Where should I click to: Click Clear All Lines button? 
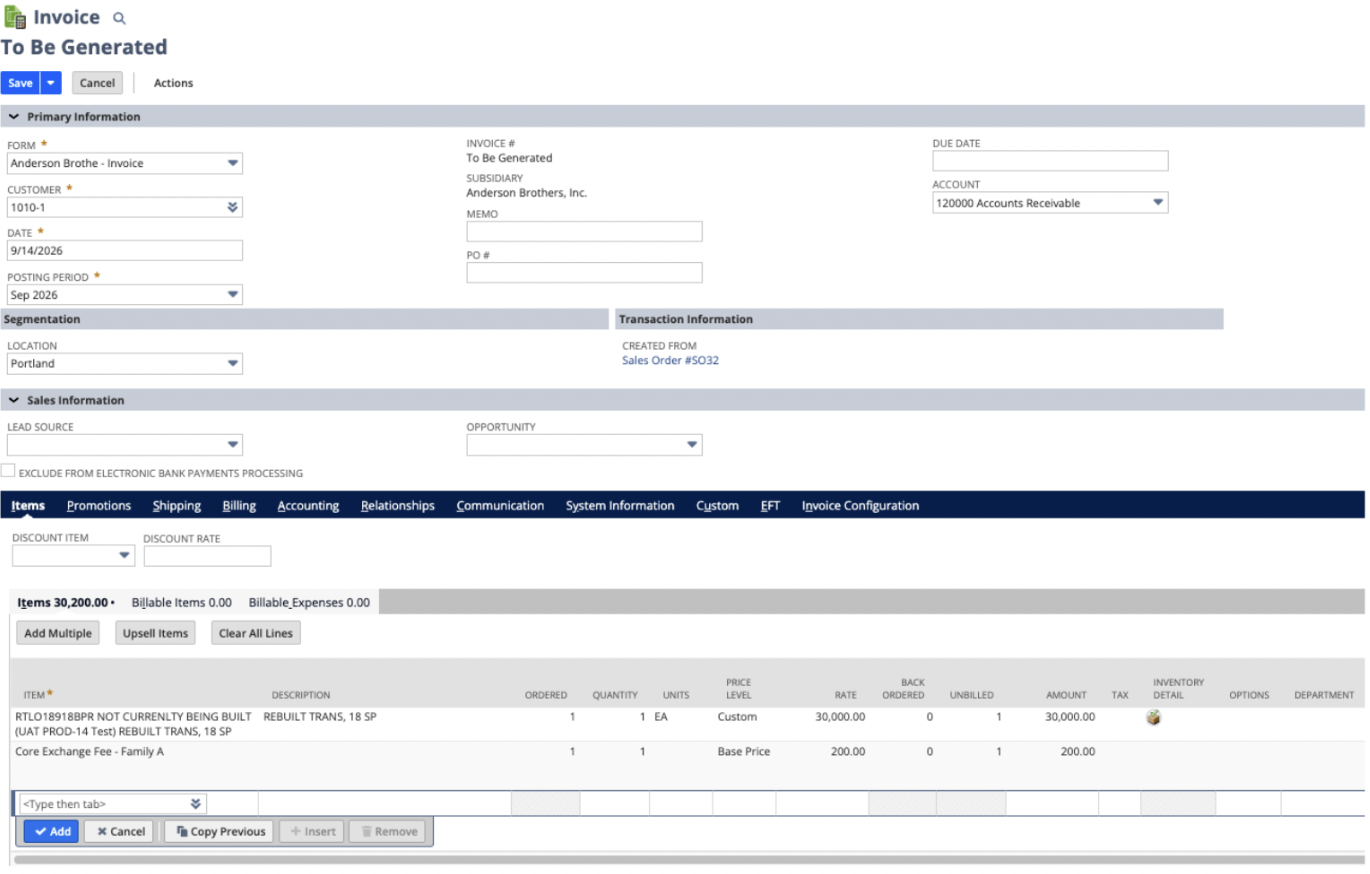click(256, 633)
